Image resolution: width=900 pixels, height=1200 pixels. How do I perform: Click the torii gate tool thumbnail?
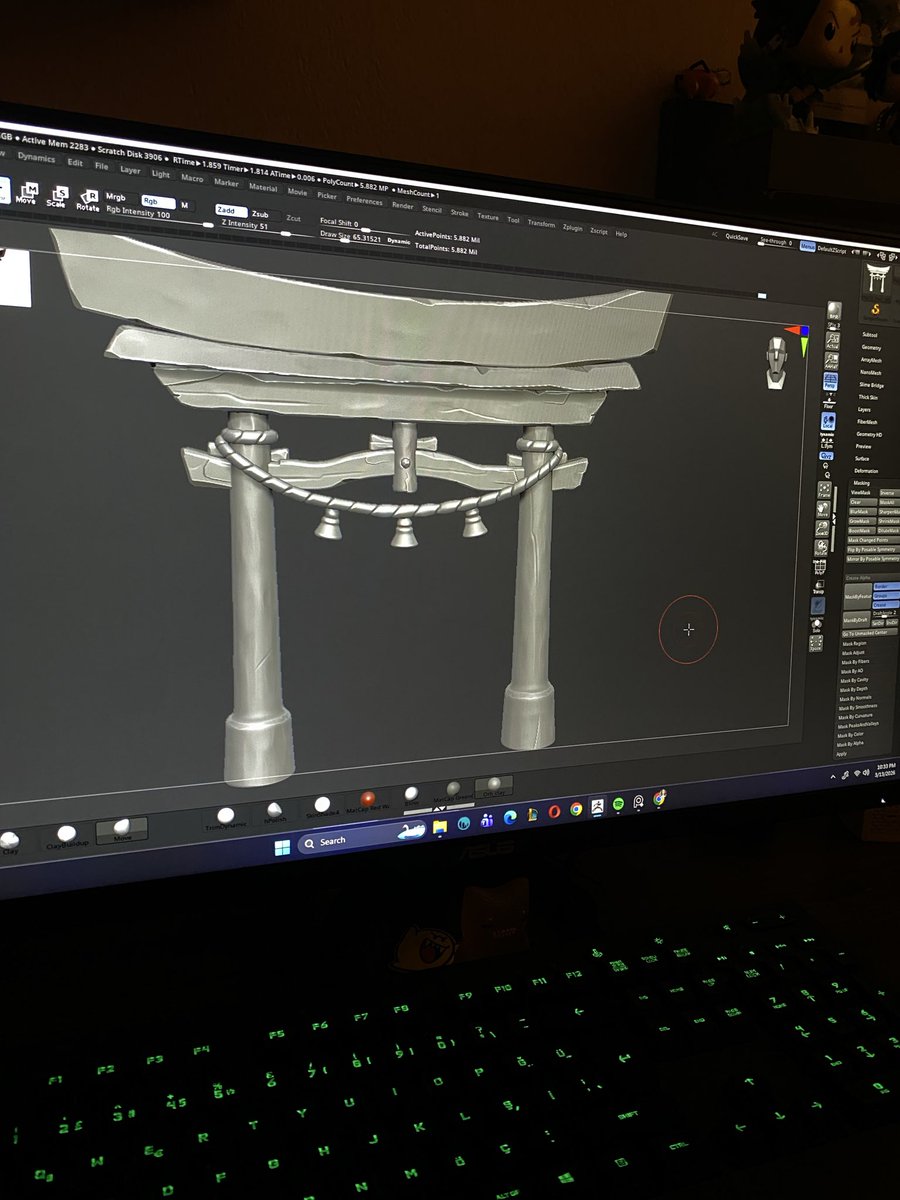877,280
